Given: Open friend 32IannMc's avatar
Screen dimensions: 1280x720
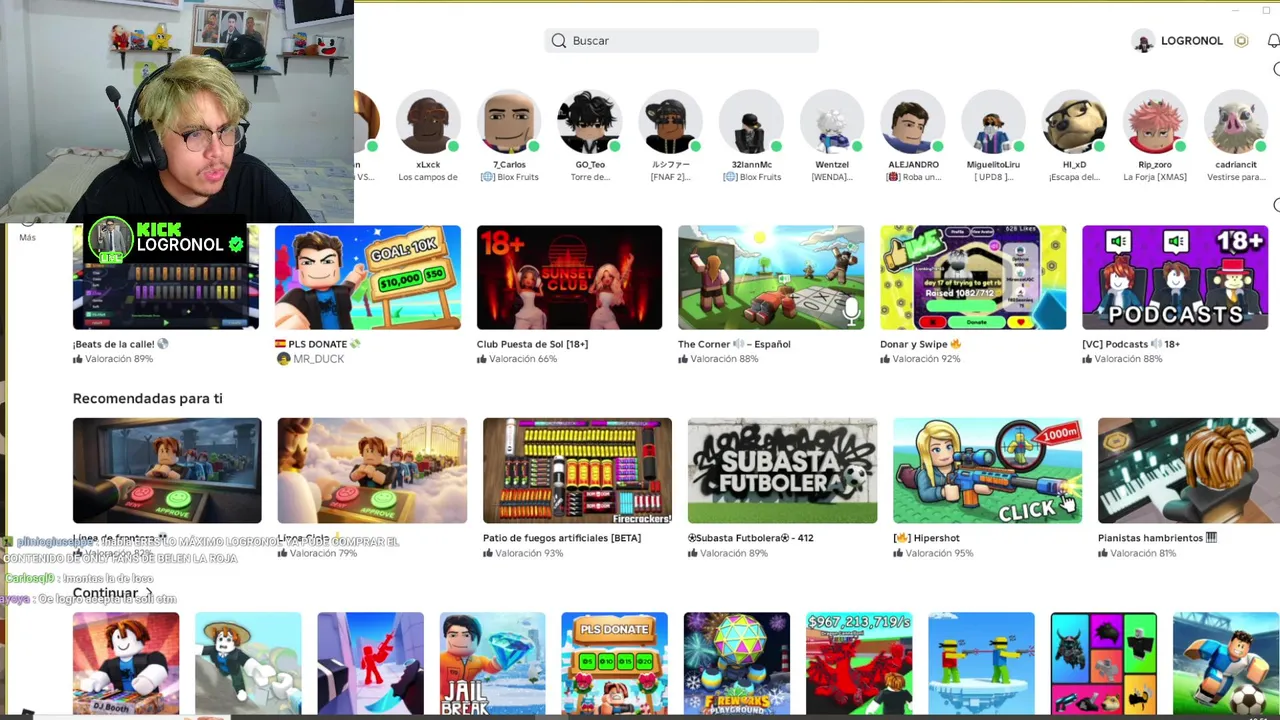Looking at the screenshot, I should 751,123.
